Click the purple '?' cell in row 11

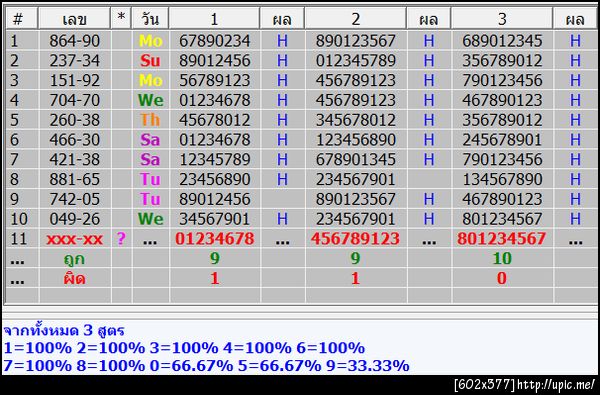121,239
